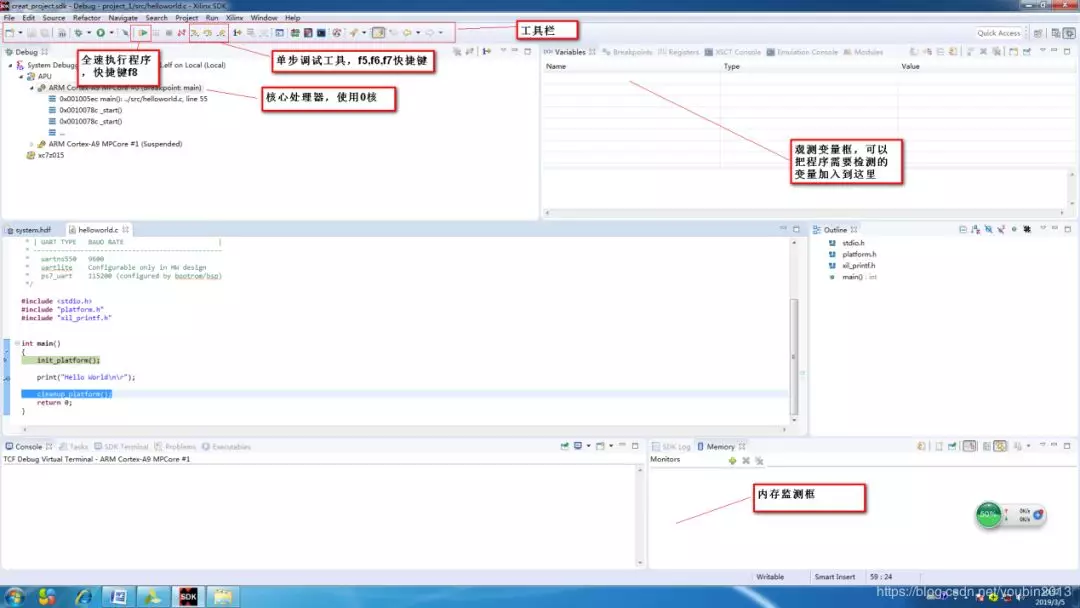The width and height of the screenshot is (1080, 608).
Task: Click the Step Into icon
Action: point(195,32)
